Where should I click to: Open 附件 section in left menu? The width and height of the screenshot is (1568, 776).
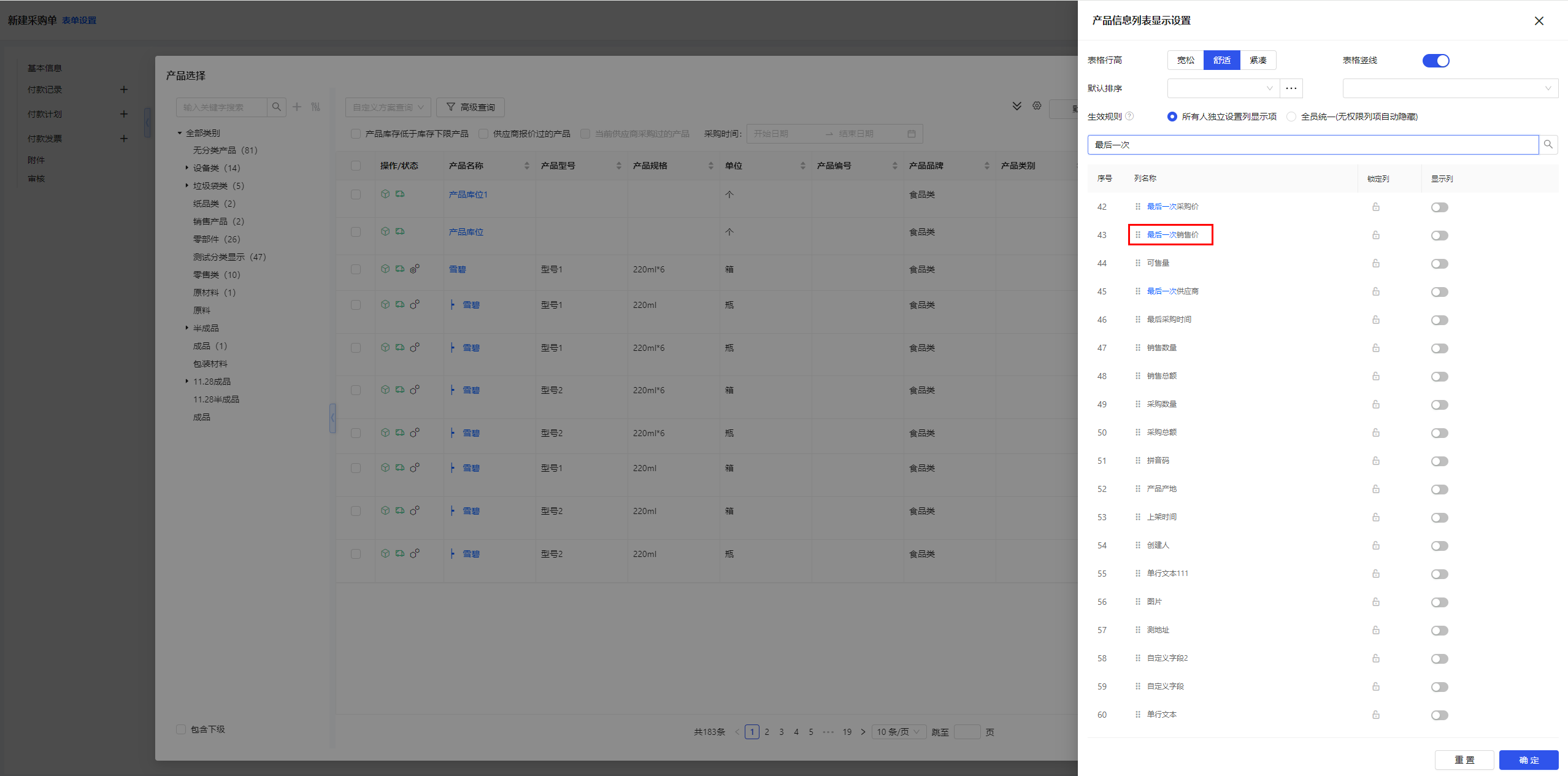click(36, 160)
